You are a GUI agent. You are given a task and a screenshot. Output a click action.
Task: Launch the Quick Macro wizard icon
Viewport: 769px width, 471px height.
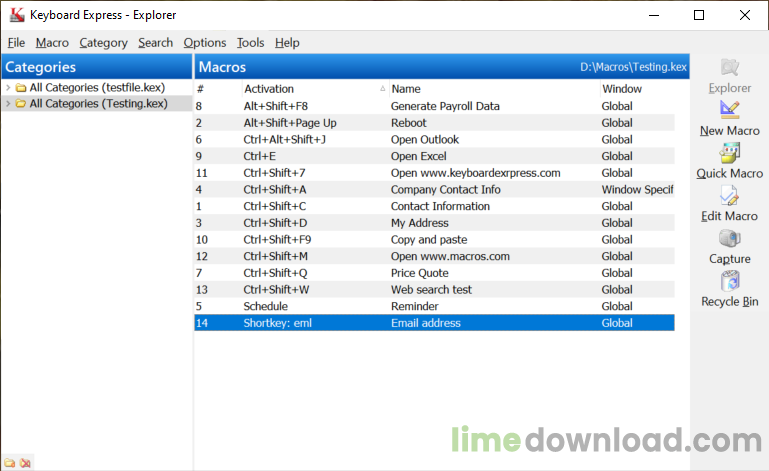729,153
